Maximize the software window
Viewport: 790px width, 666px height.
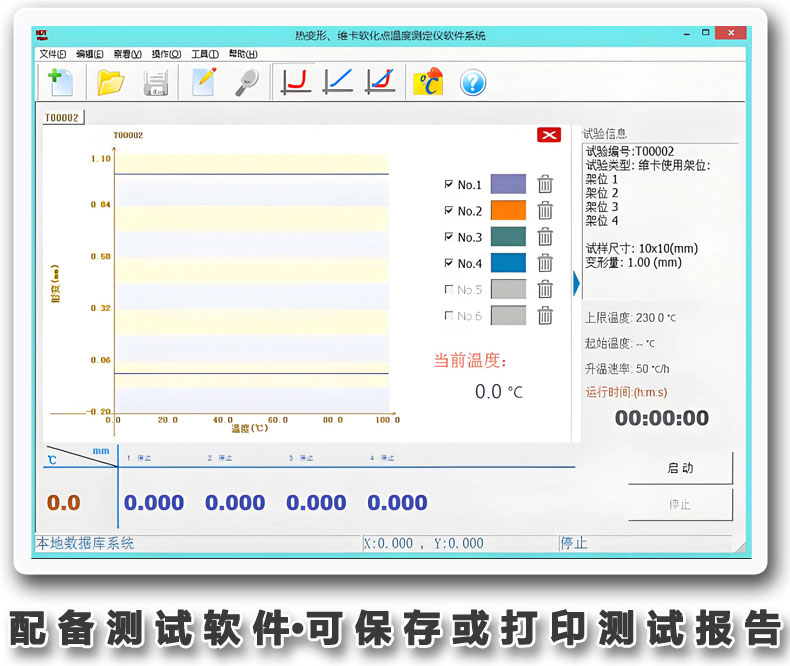click(705, 33)
